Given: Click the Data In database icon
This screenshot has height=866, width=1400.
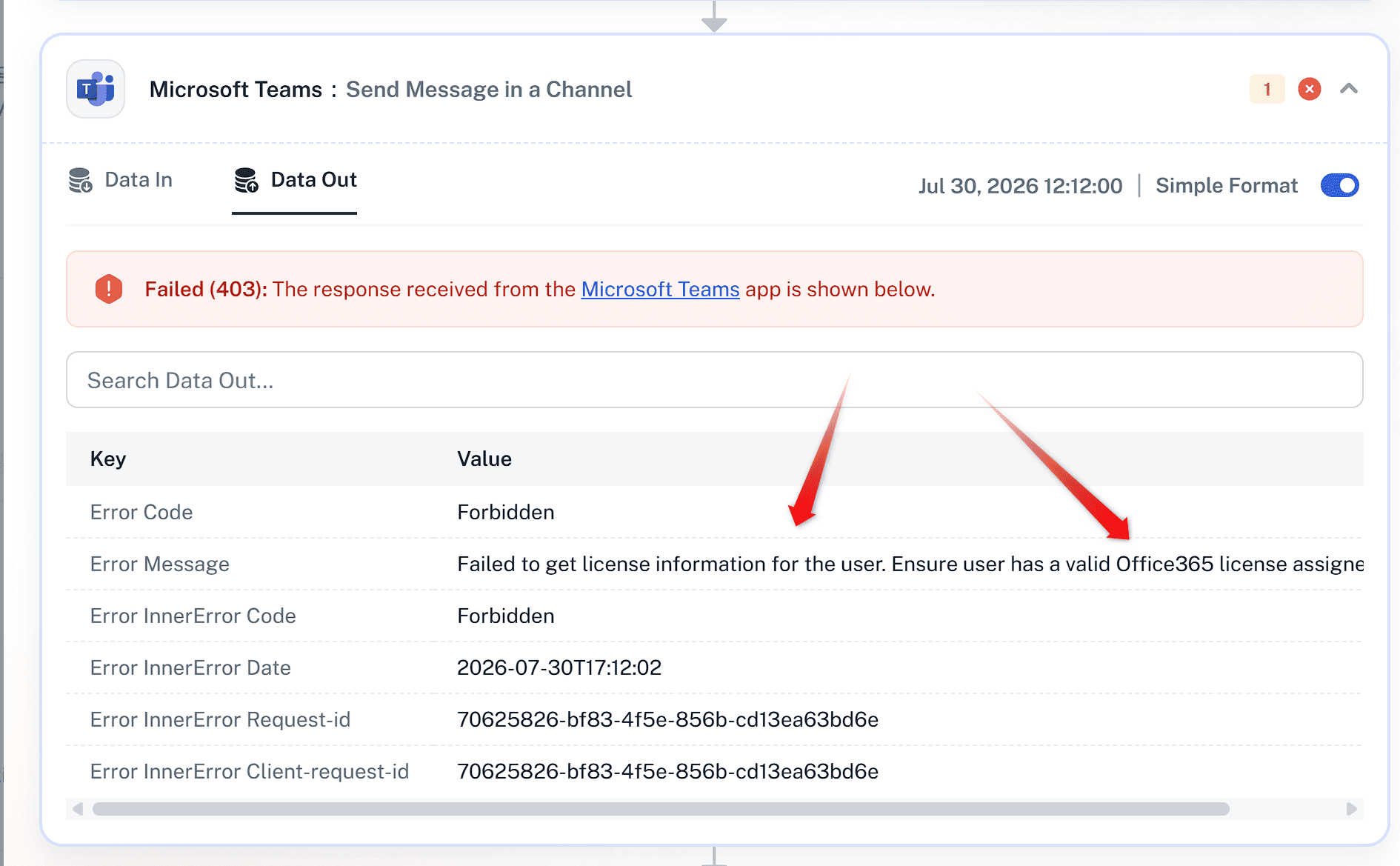Looking at the screenshot, I should [80, 180].
